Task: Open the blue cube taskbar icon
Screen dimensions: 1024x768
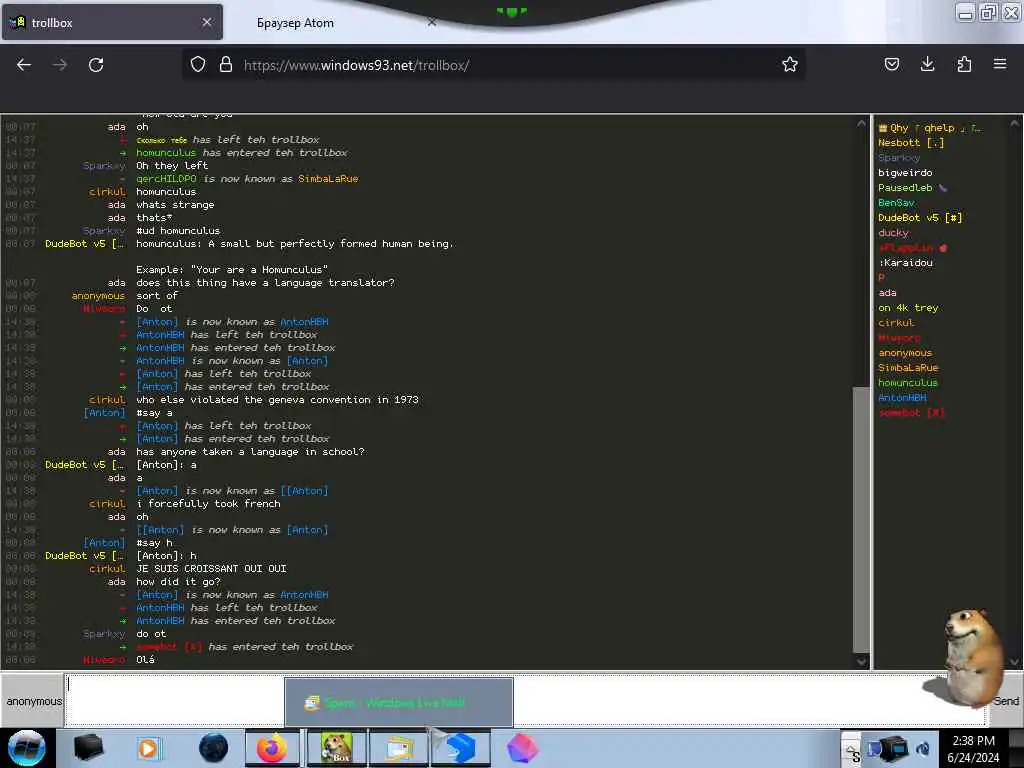Action: tap(461, 748)
